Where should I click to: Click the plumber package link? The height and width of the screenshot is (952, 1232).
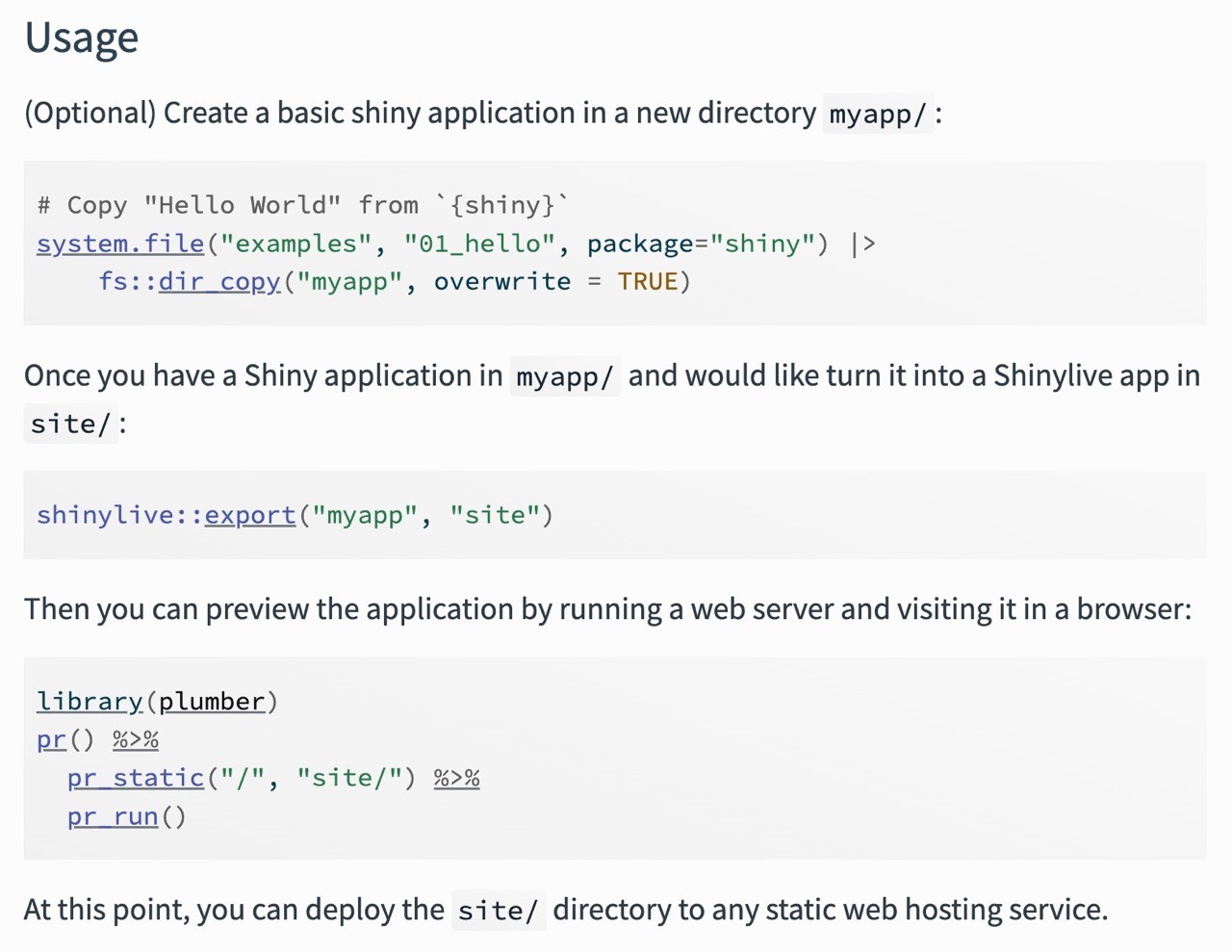point(211,702)
